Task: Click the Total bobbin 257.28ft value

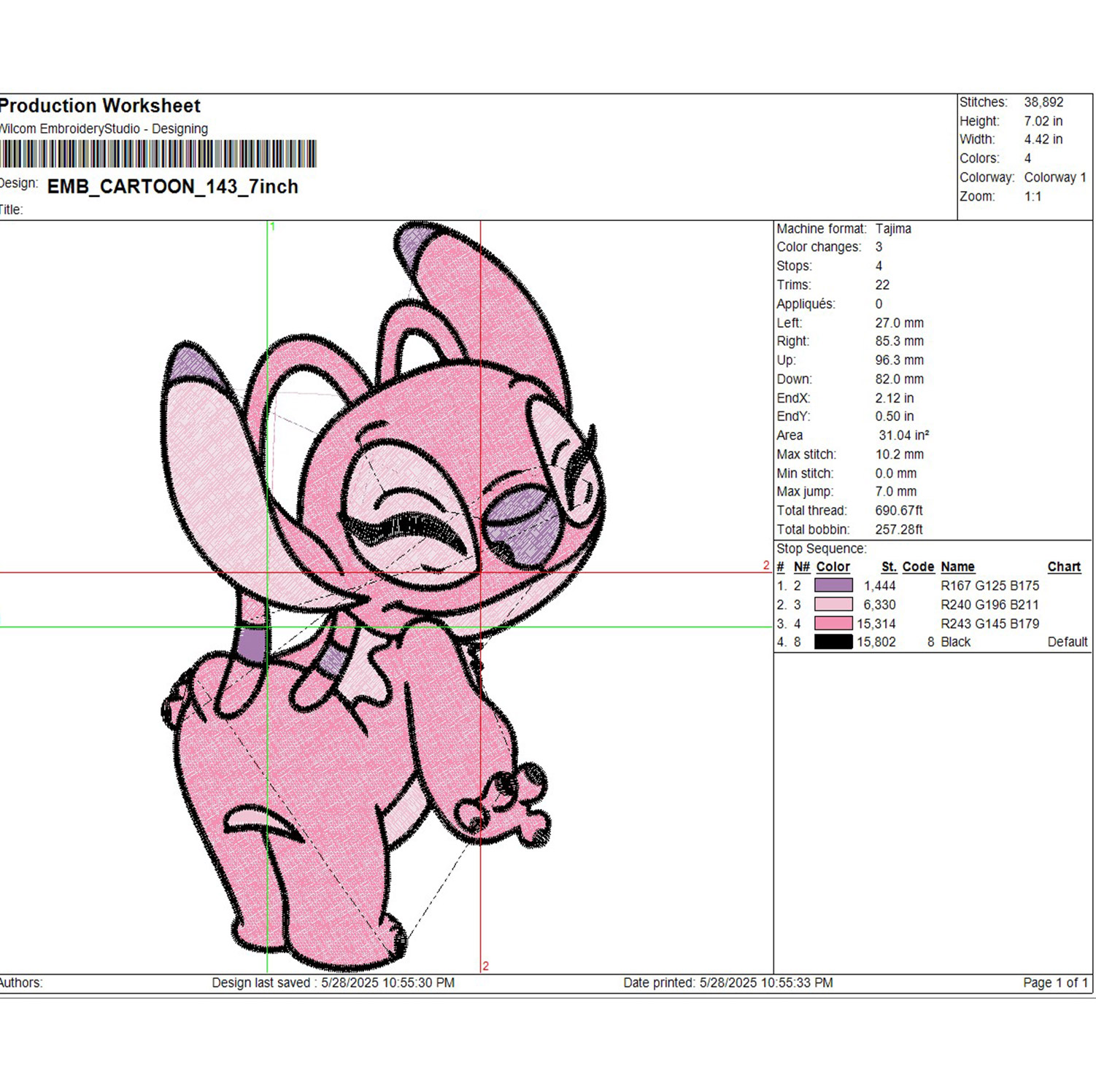Action: pyautogui.click(x=899, y=529)
